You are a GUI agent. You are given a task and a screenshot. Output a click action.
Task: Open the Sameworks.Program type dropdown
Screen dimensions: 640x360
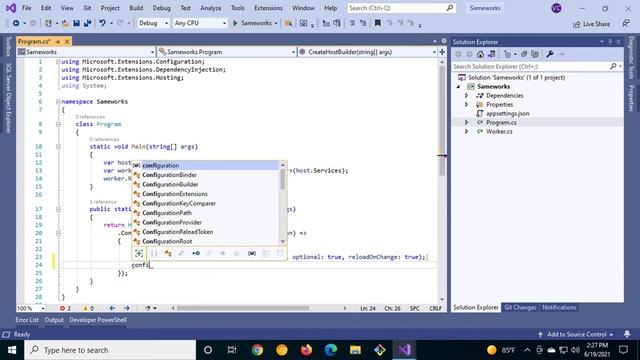pos(227,52)
